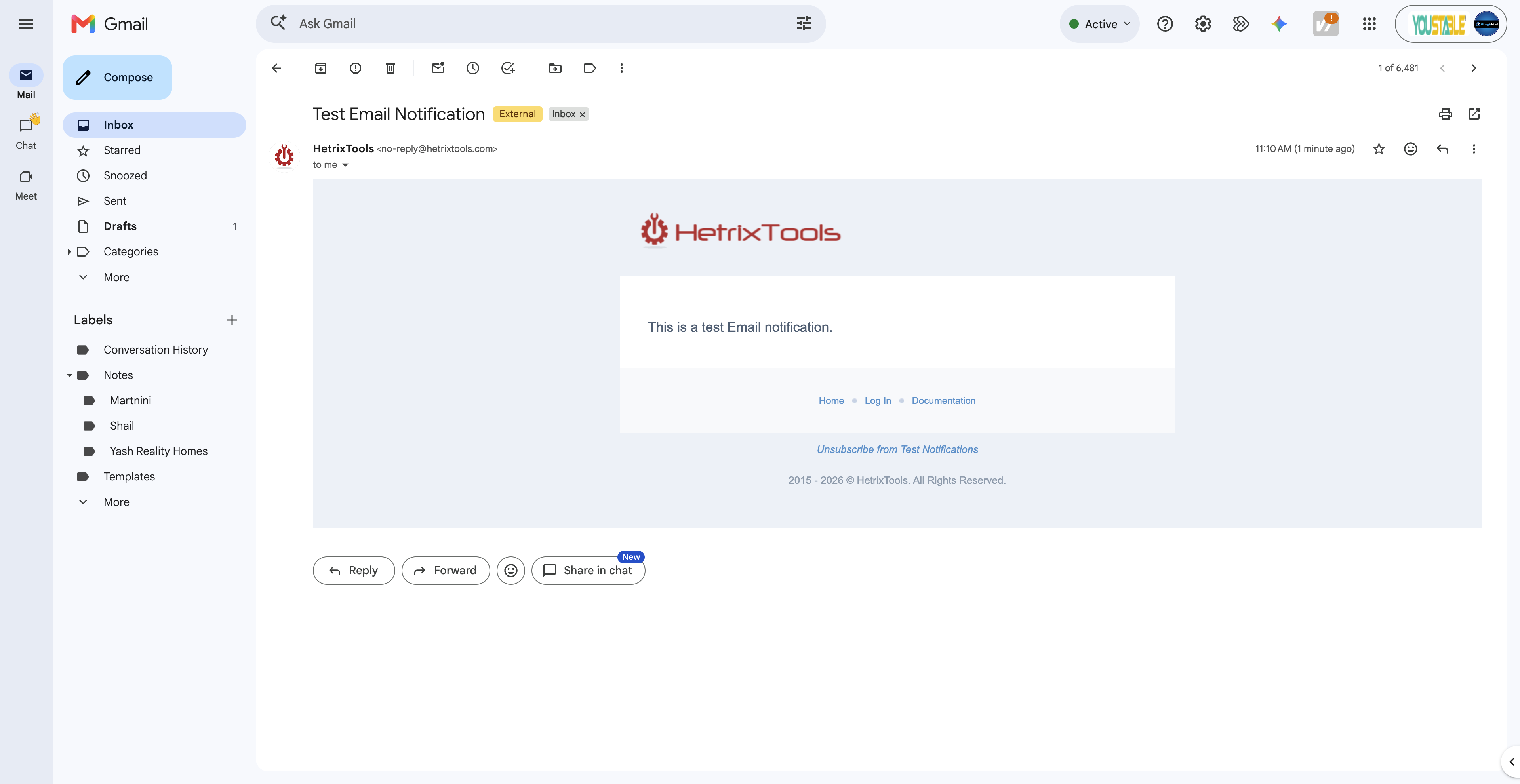Report this email as spam

point(355,68)
